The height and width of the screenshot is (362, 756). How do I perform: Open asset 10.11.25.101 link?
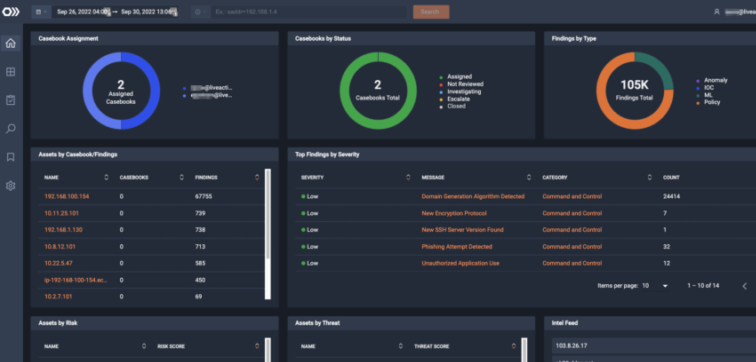point(61,213)
